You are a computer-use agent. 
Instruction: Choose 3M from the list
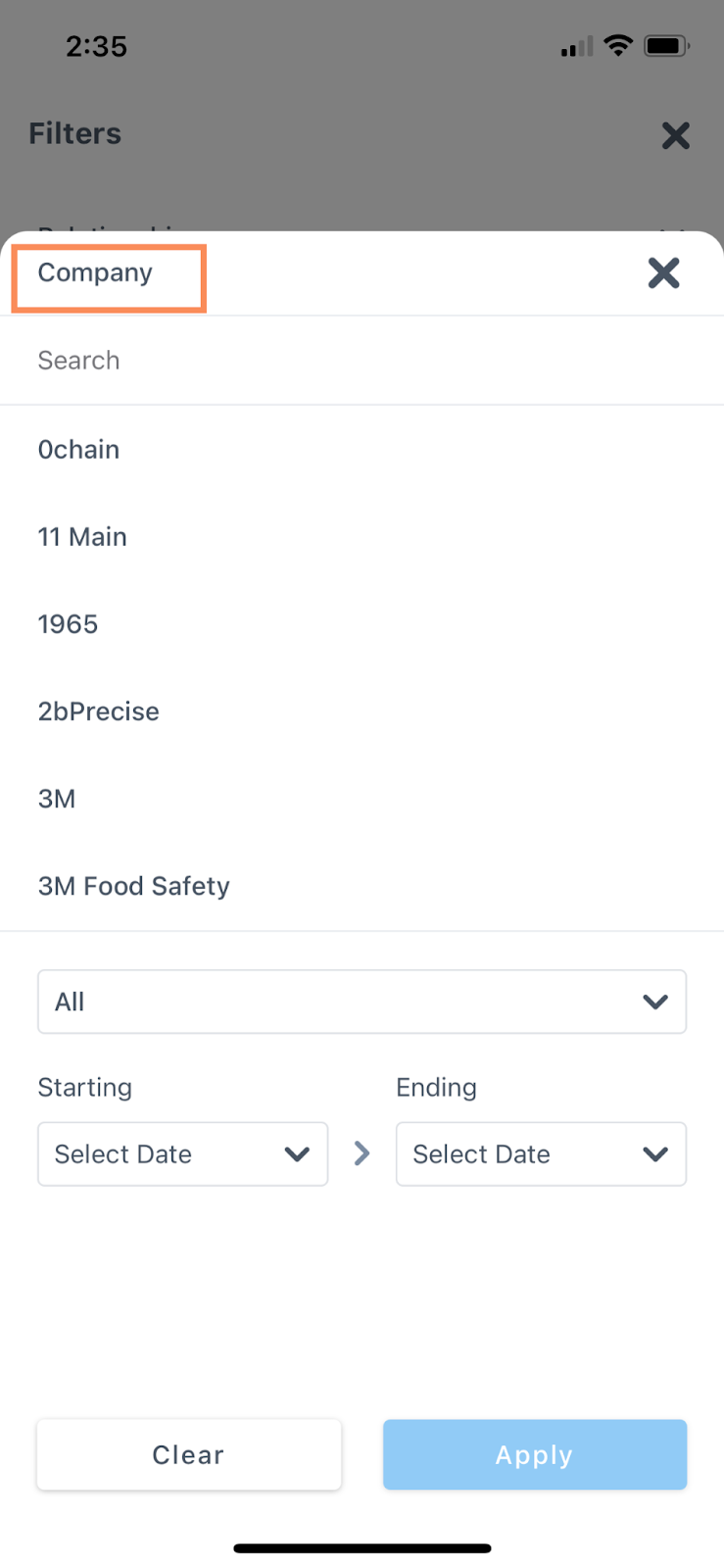(x=57, y=799)
